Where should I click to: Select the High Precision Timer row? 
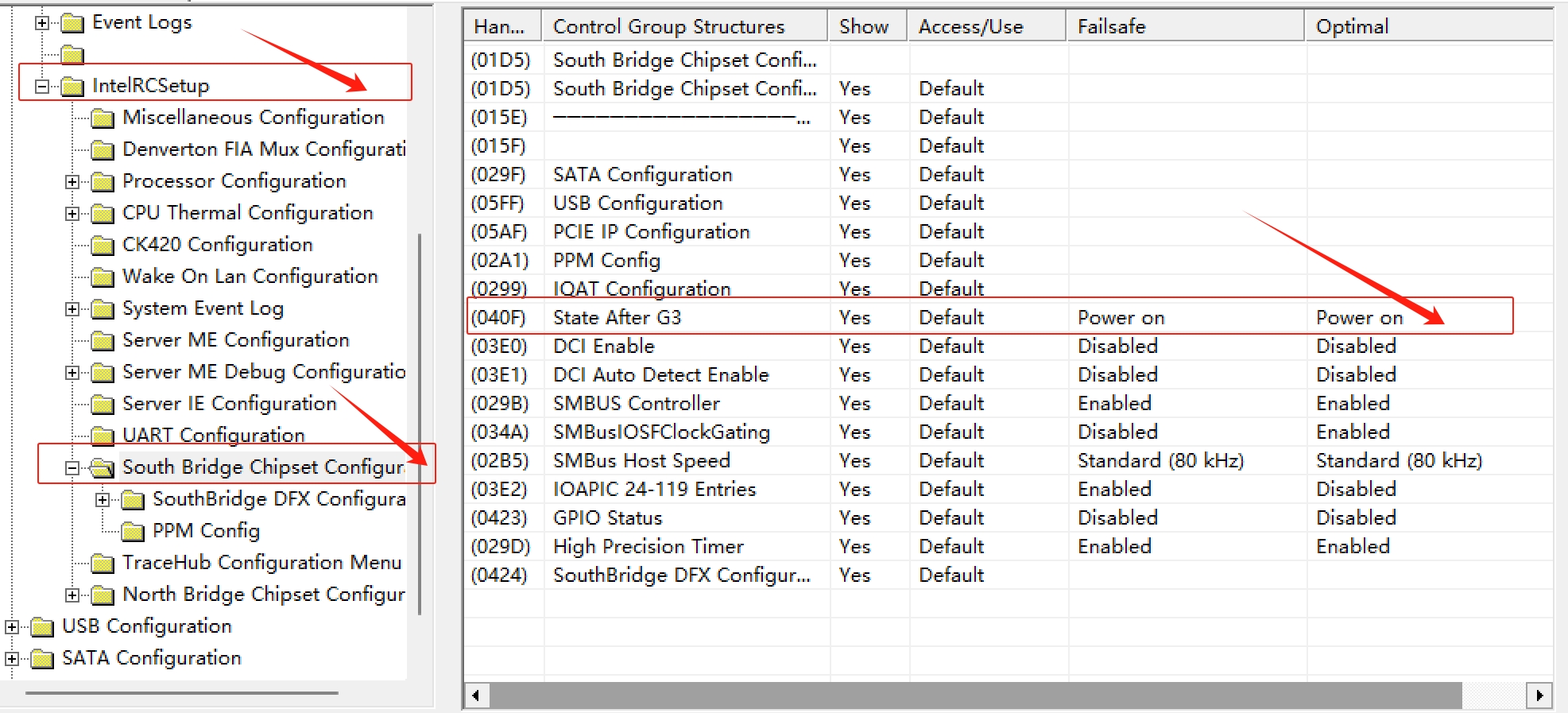(x=1008, y=547)
